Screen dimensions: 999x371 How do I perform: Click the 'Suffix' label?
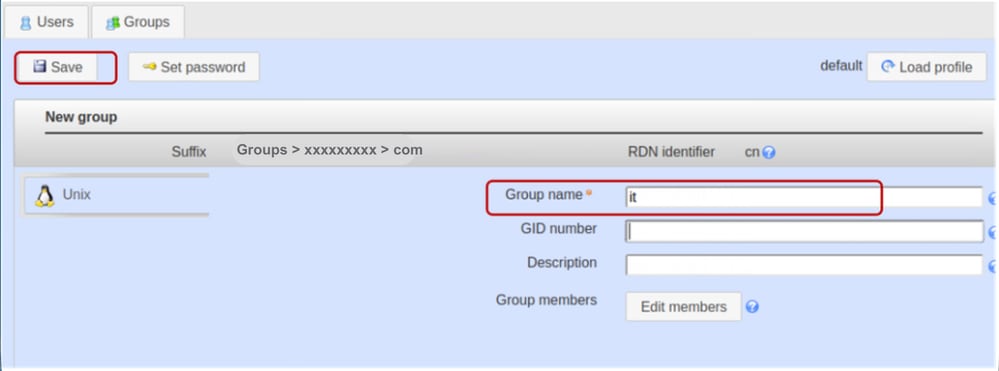coord(189,152)
